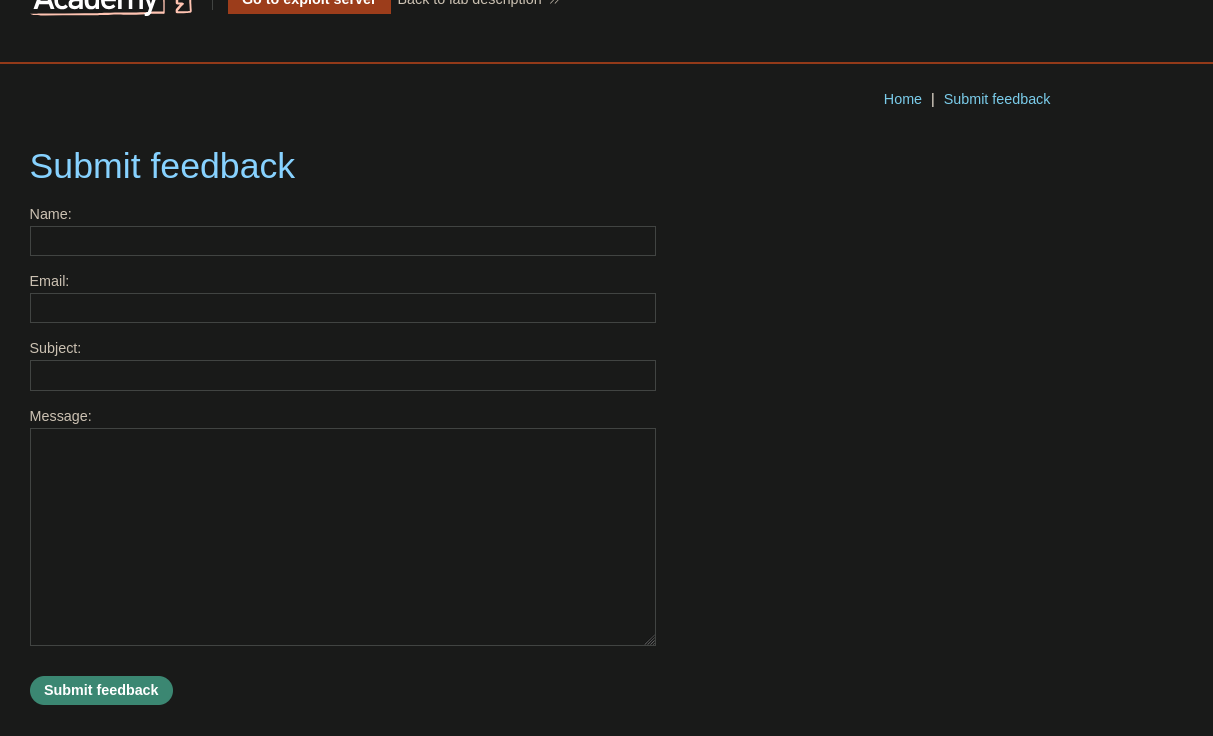Click the Message: label
1213x736 pixels.
pyautogui.click(x=60, y=416)
